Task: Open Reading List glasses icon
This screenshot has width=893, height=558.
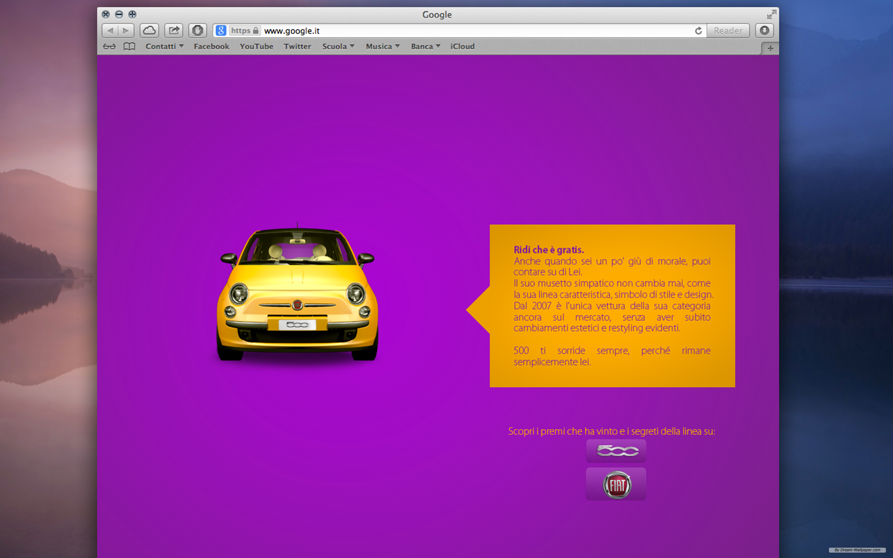Action: [109, 46]
